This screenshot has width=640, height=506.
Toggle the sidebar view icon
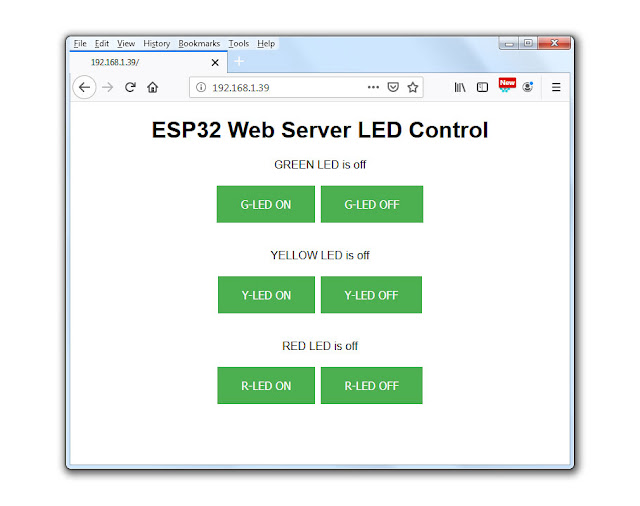(482, 87)
